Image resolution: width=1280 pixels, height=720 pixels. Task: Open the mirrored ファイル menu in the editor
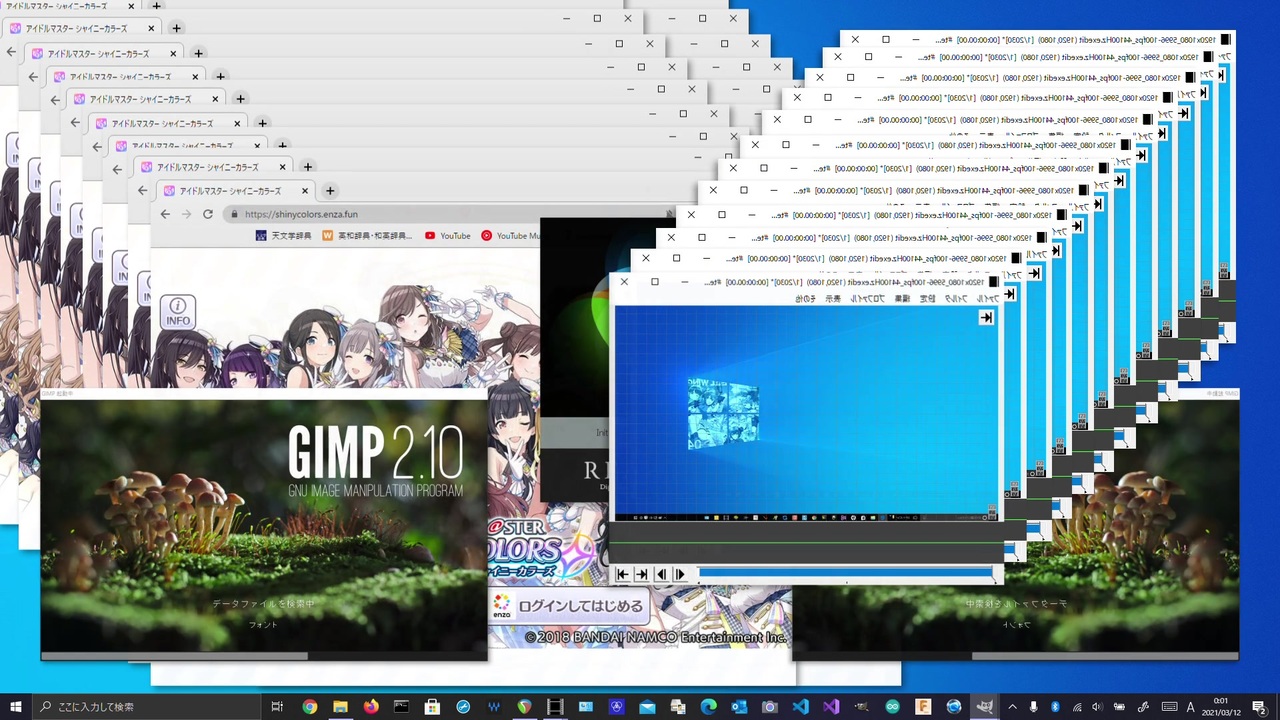click(988, 299)
